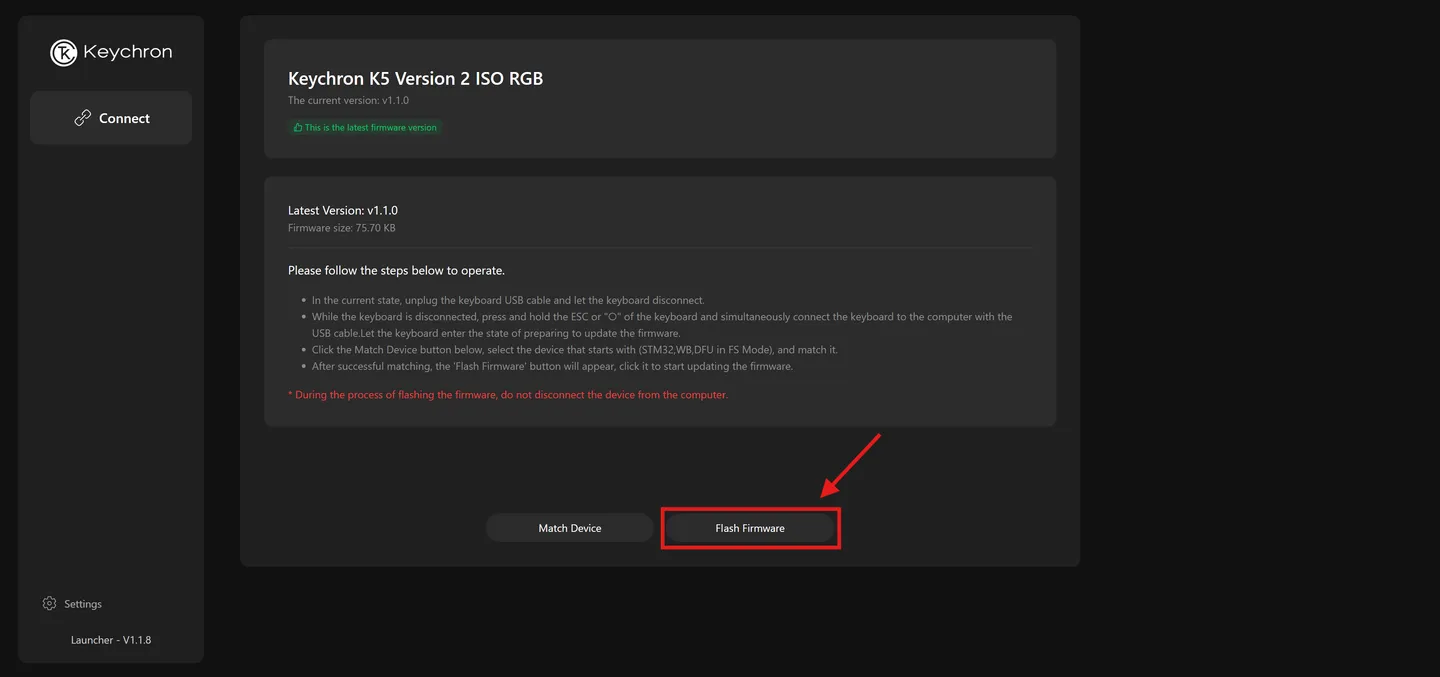Screen dimensions: 1440x677
Task: Select the step mentioning STM32,WB,DFU in FS Mode
Action: pyautogui.click(x=575, y=350)
